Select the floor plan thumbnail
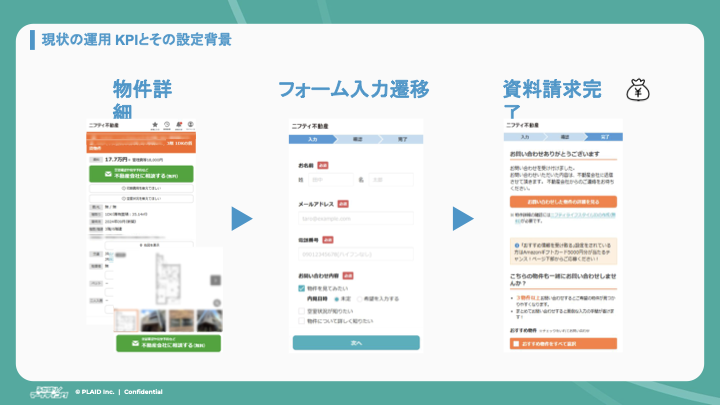The width and height of the screenshot is (720, 405). tap(126, 321)
